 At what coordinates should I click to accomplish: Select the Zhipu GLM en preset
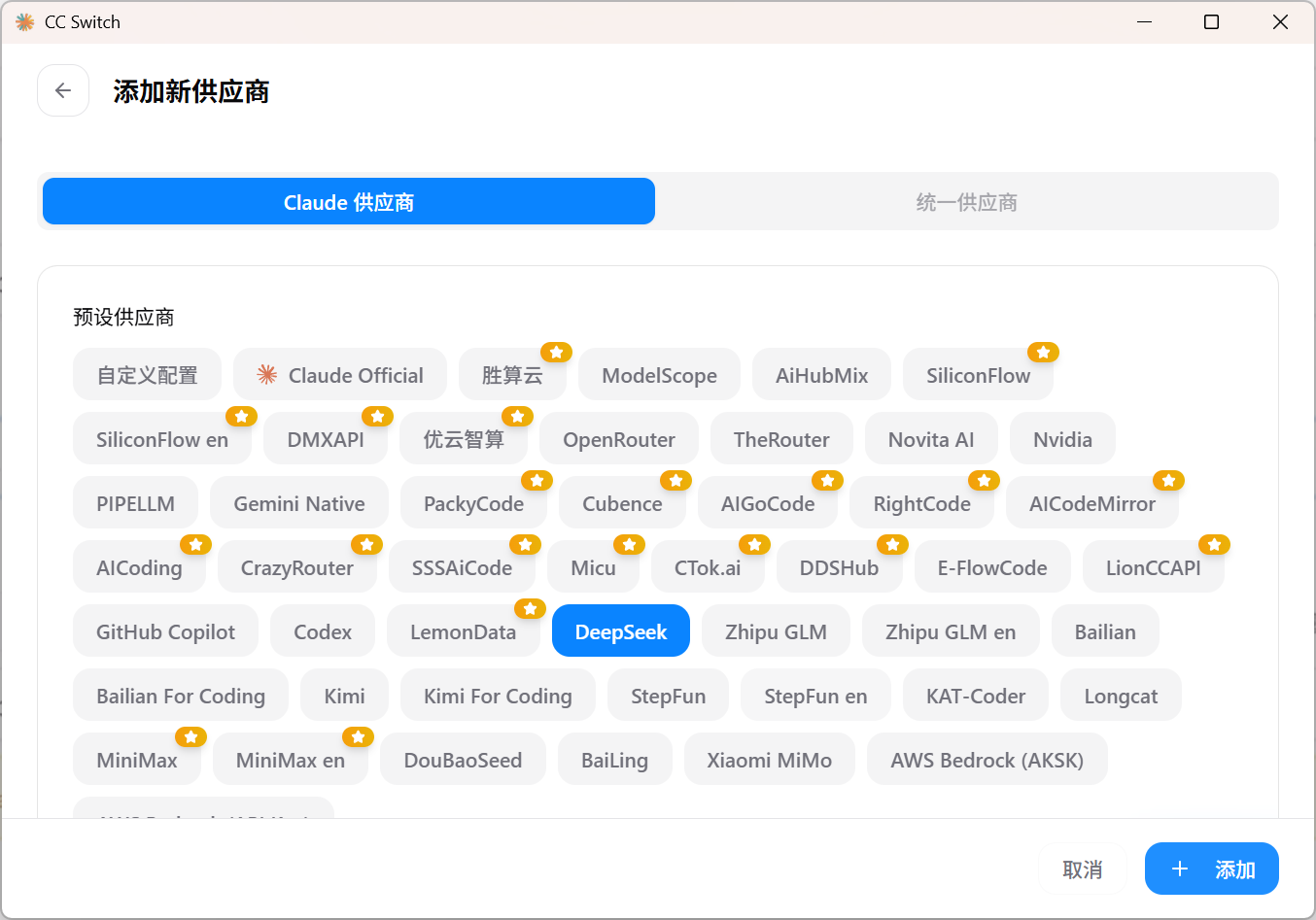click(950, 631)
